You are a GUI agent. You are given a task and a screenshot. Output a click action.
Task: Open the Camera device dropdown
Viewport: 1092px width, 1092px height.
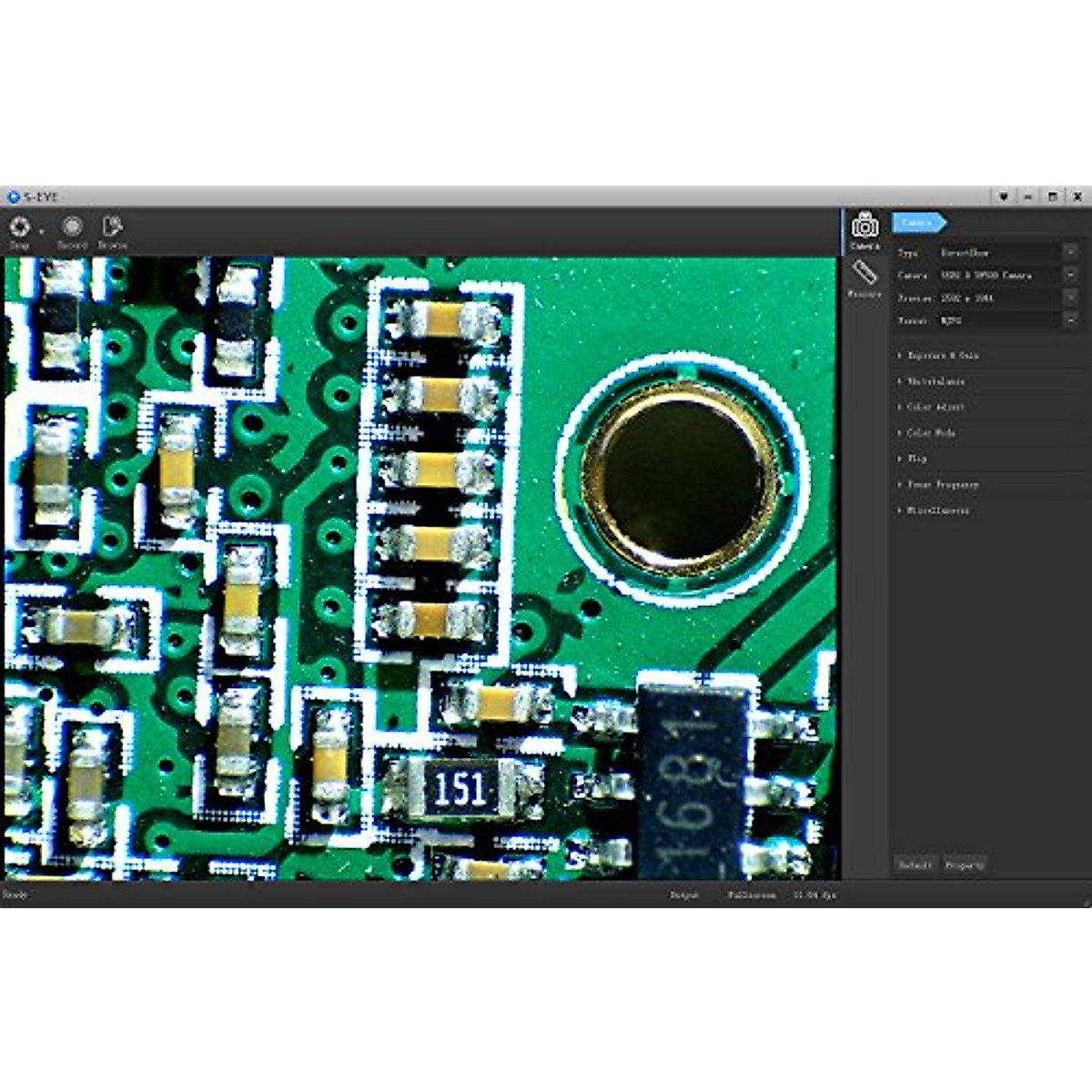1070,275
